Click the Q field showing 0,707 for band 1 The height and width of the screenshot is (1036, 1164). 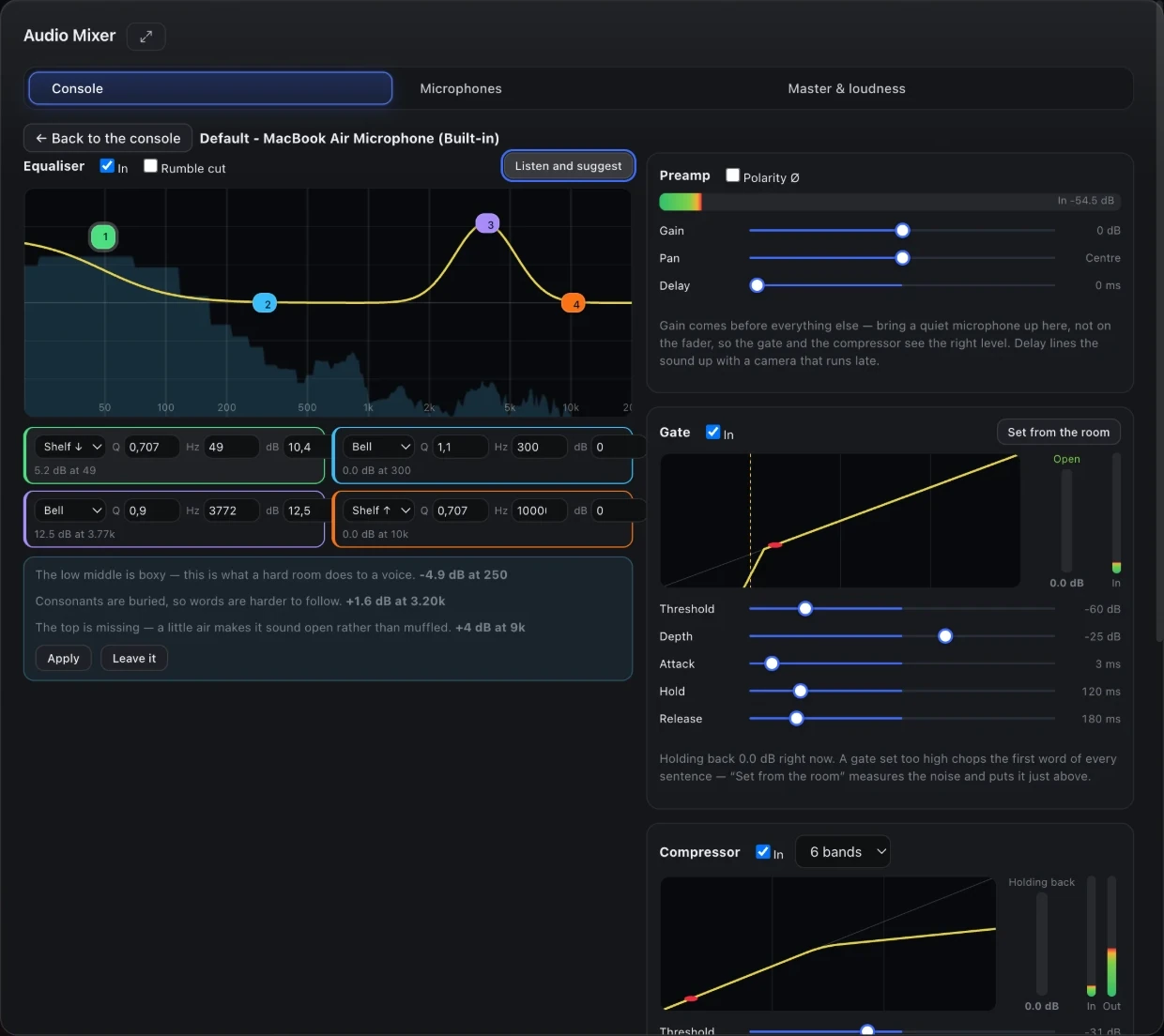coord(152,447)
